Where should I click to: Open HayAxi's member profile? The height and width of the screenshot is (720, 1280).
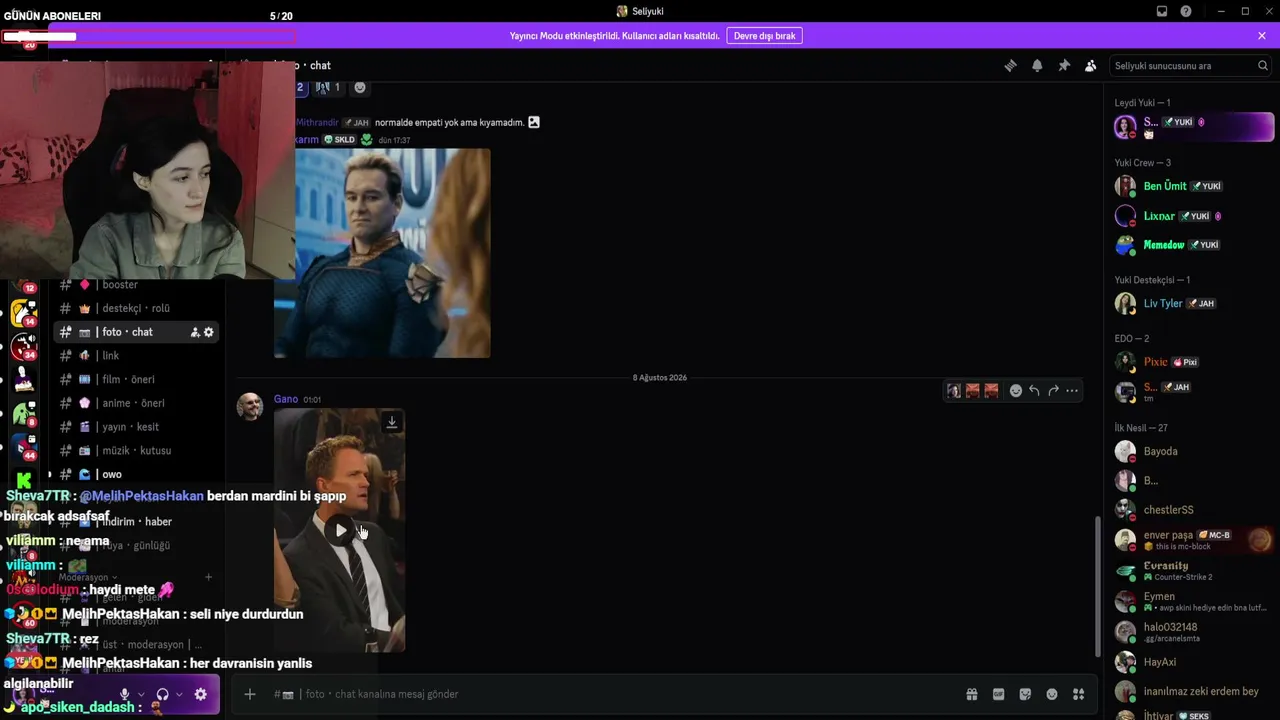(x=1192, y=662)
